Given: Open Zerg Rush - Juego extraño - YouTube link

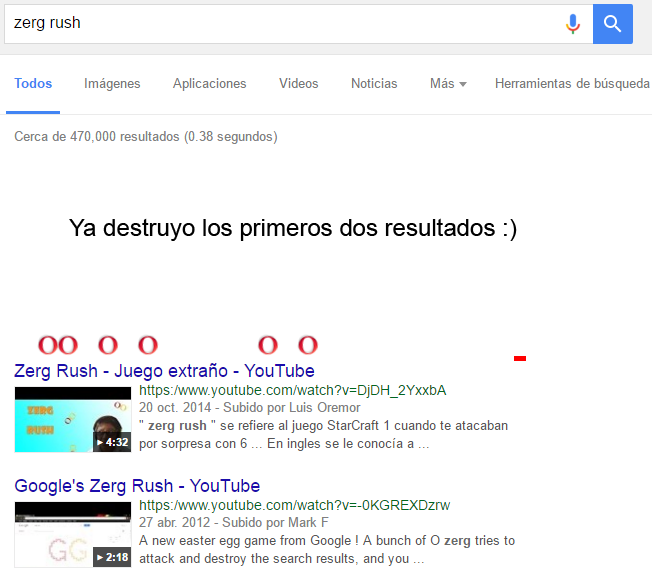Looking at the screenshot, I should point(164,371).
